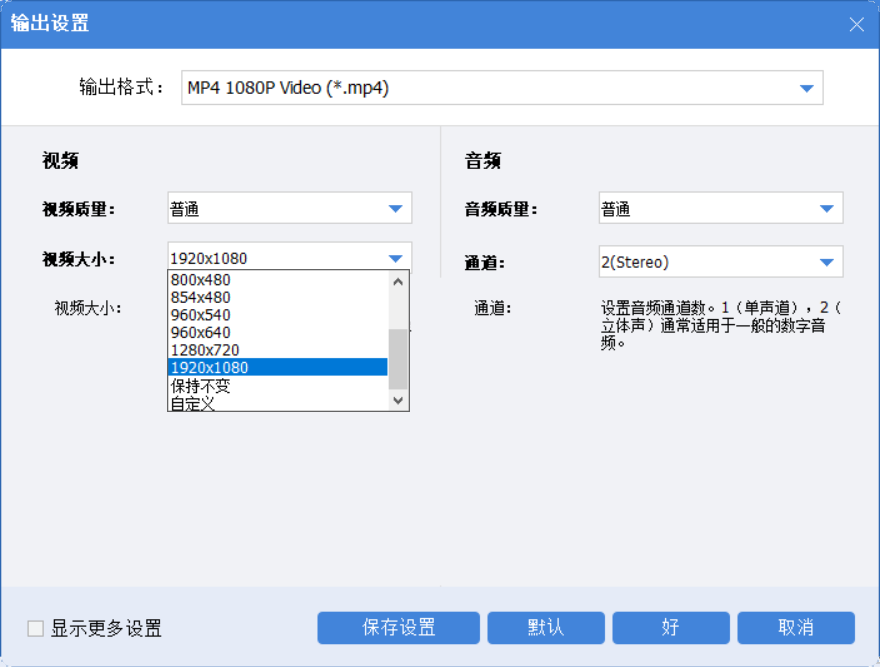Pick the highlighted 1920x1080 option
This screenshot has width=880, height=667.
click(x=278, y=367)
